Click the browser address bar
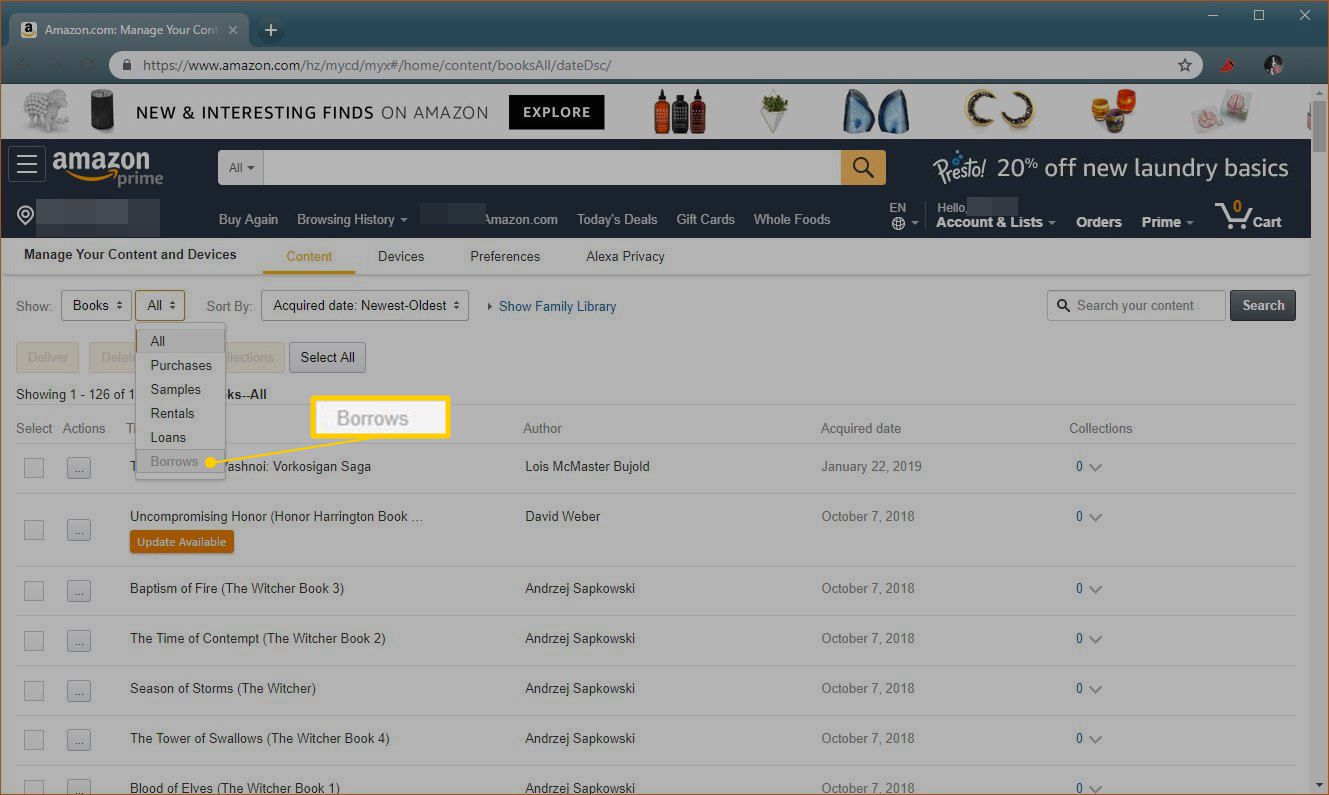 [x=655, y=65]
